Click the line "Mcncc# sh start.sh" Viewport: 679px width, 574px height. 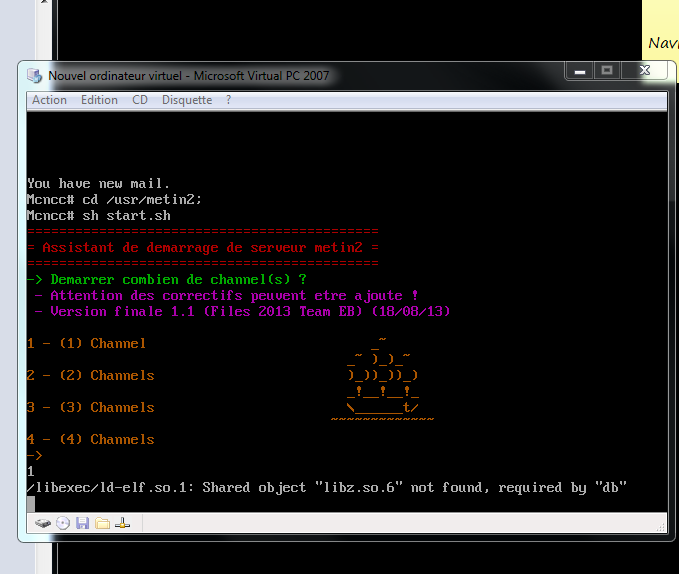(x=99, y=216)
